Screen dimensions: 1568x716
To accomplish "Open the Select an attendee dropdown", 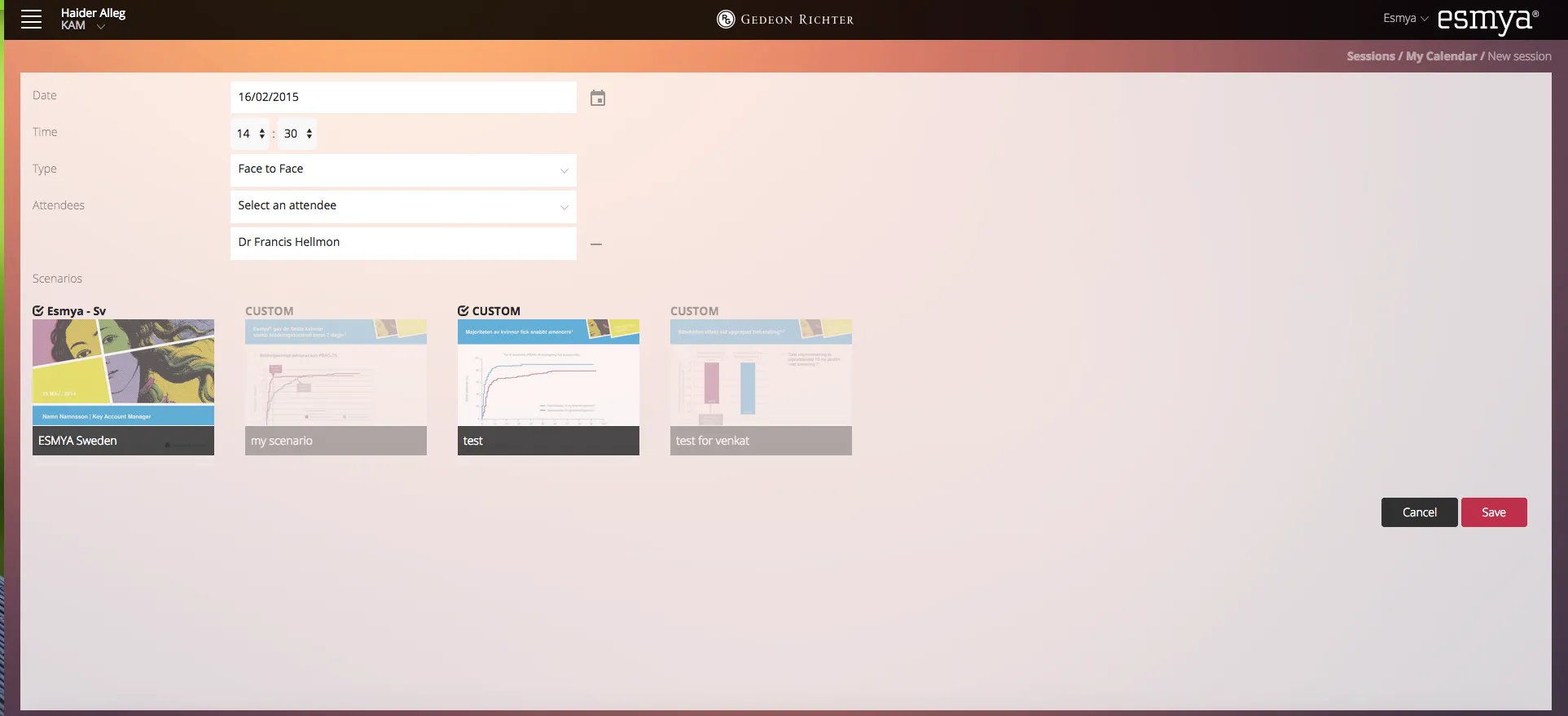I will pyautogui.click(x=403, y=206).
